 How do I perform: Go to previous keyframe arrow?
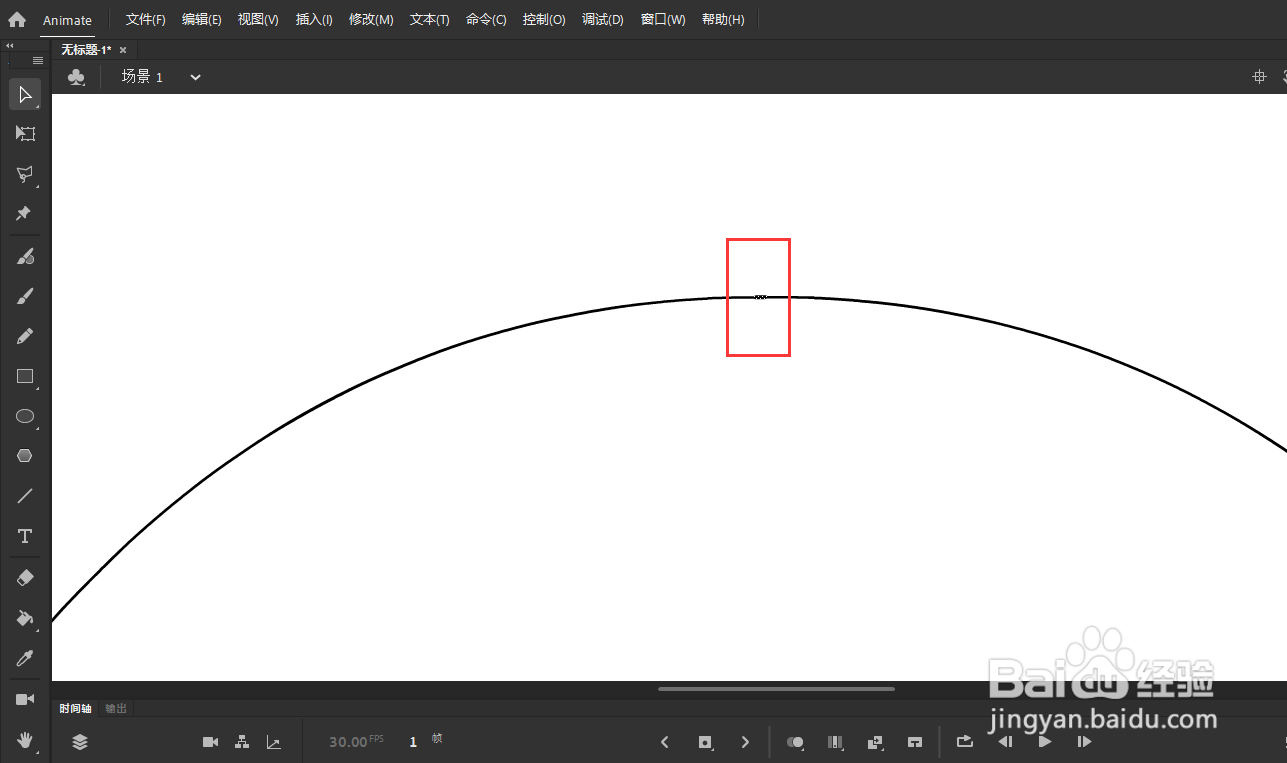point(665,742)
